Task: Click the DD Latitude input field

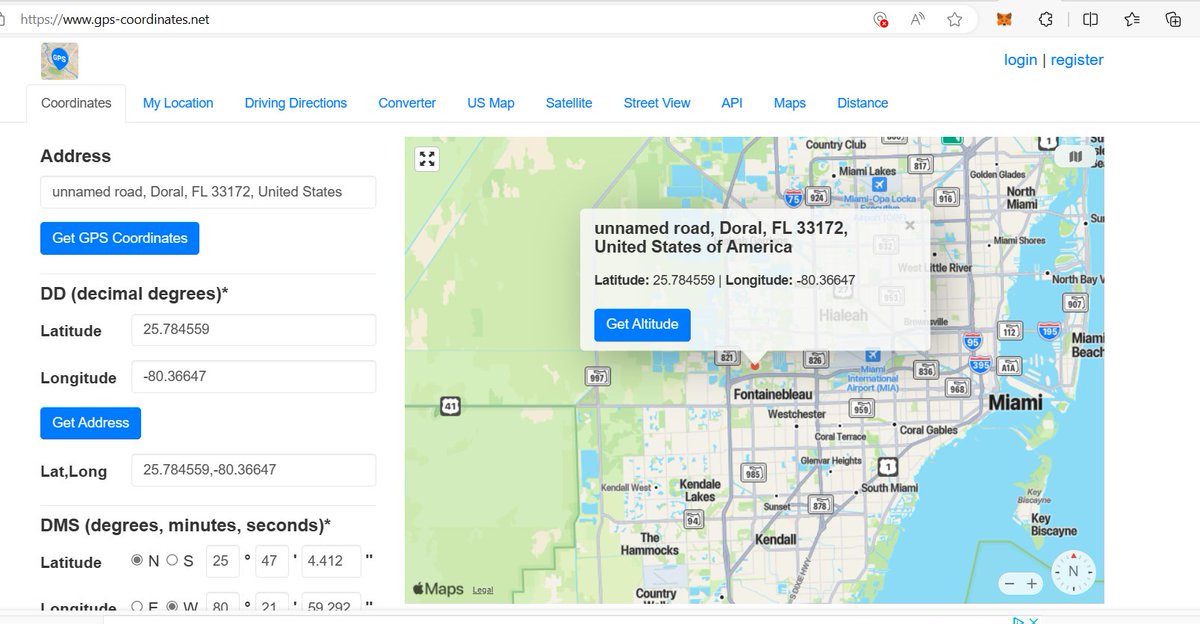Action: click(x=253, y=330)
